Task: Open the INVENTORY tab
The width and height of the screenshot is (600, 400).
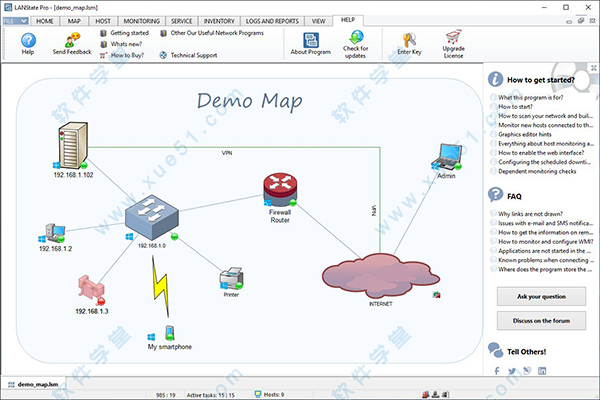Action: [x=219, y=21]
